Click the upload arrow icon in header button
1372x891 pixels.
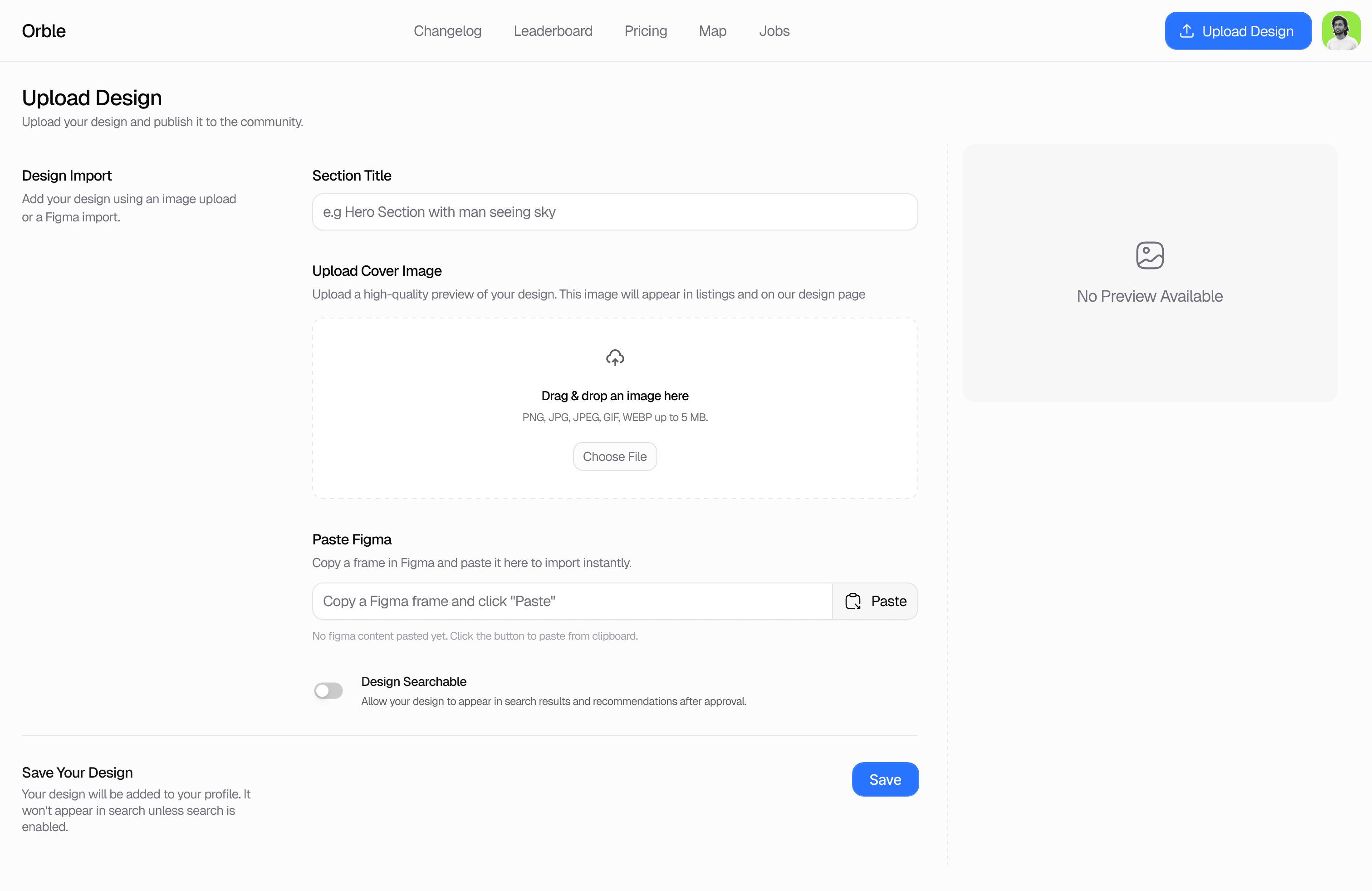[1186, 31]
